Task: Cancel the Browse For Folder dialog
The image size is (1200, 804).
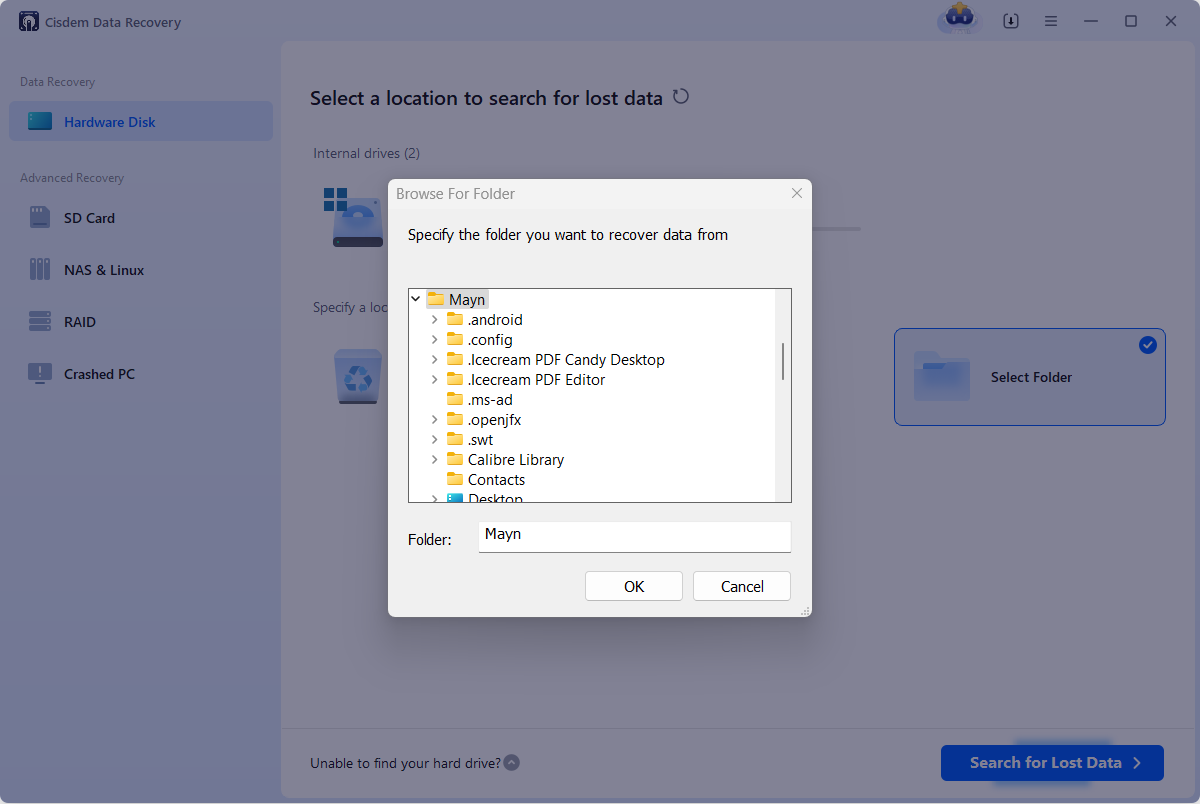Action: coord(742,586)
